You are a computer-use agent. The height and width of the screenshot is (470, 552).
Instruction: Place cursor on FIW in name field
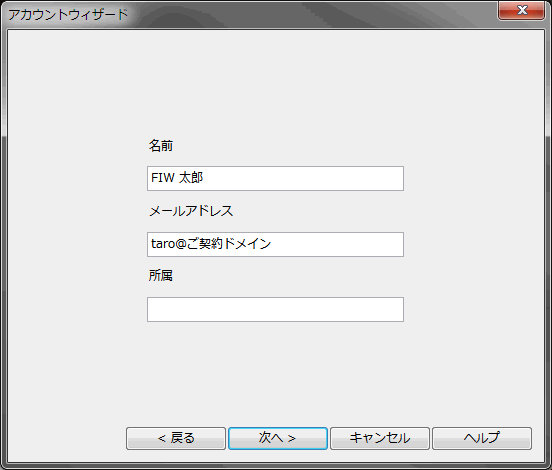tap(163, 178)
